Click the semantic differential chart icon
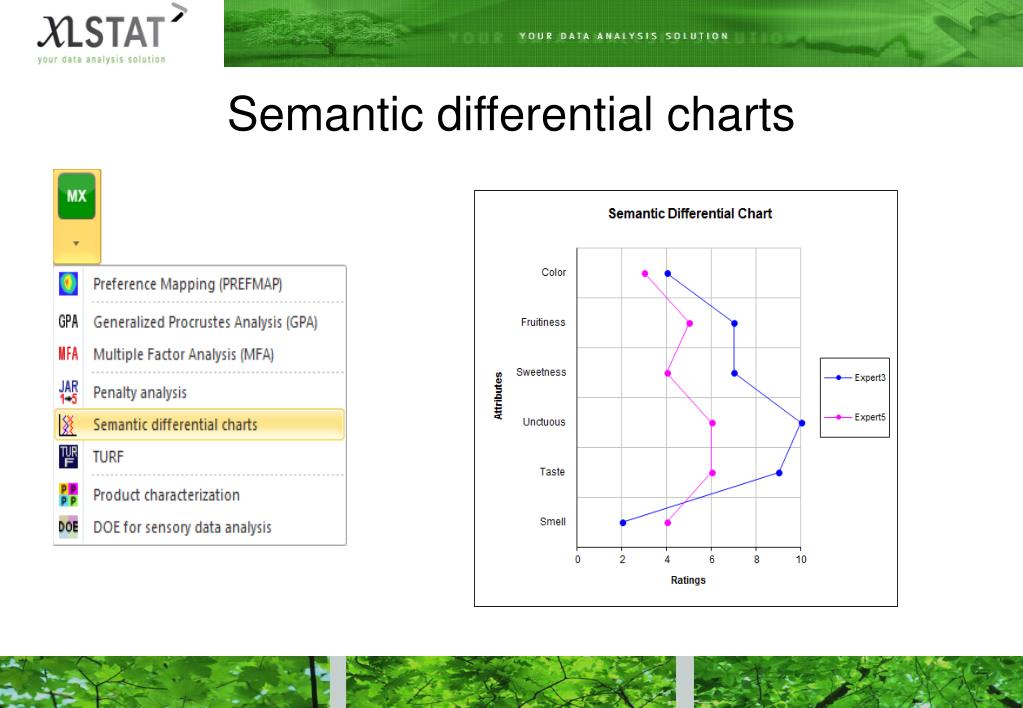The image size is (1023, 708). tap(69, 425)
